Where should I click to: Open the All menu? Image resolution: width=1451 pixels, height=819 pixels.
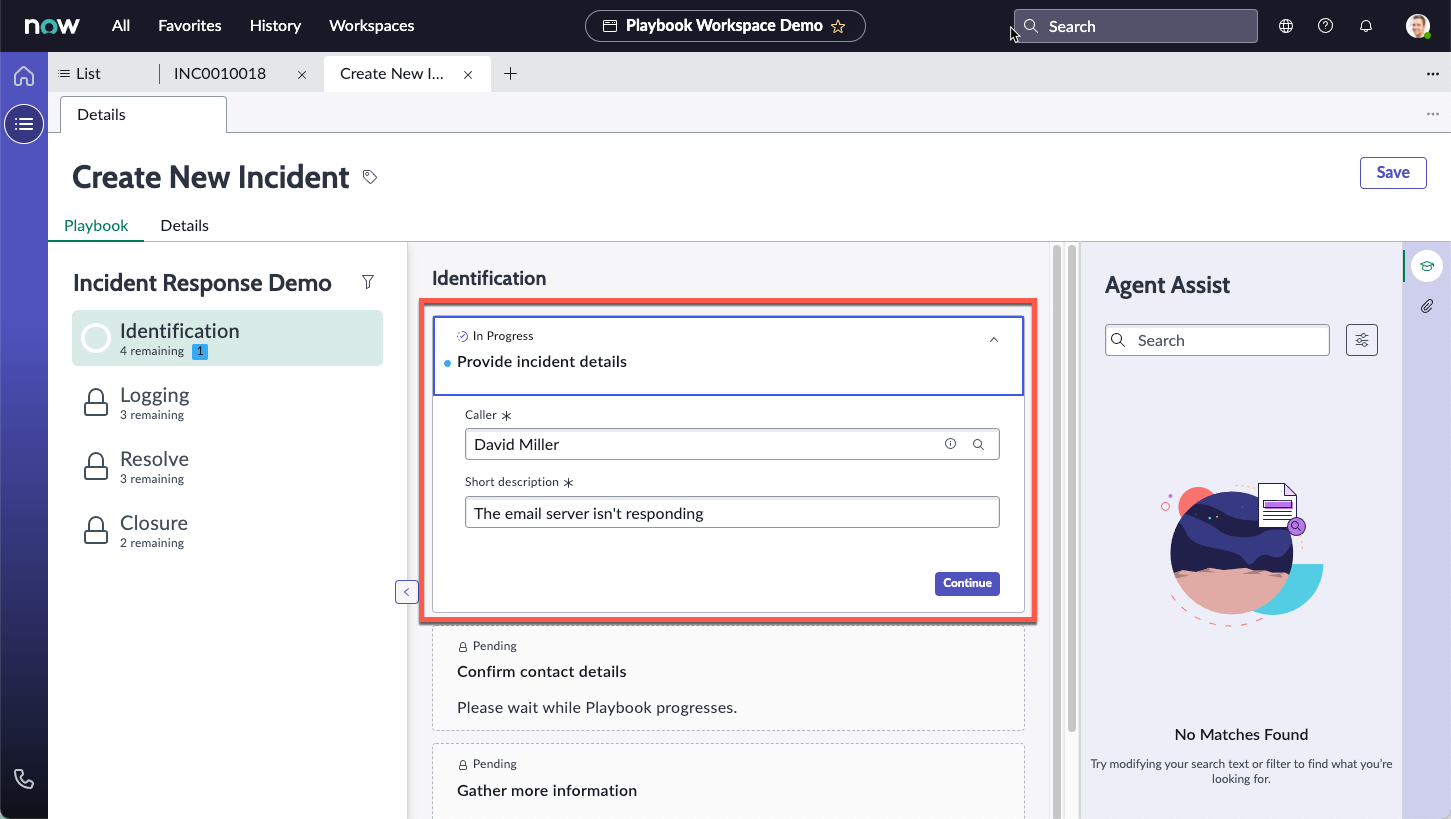click(121, 26)
